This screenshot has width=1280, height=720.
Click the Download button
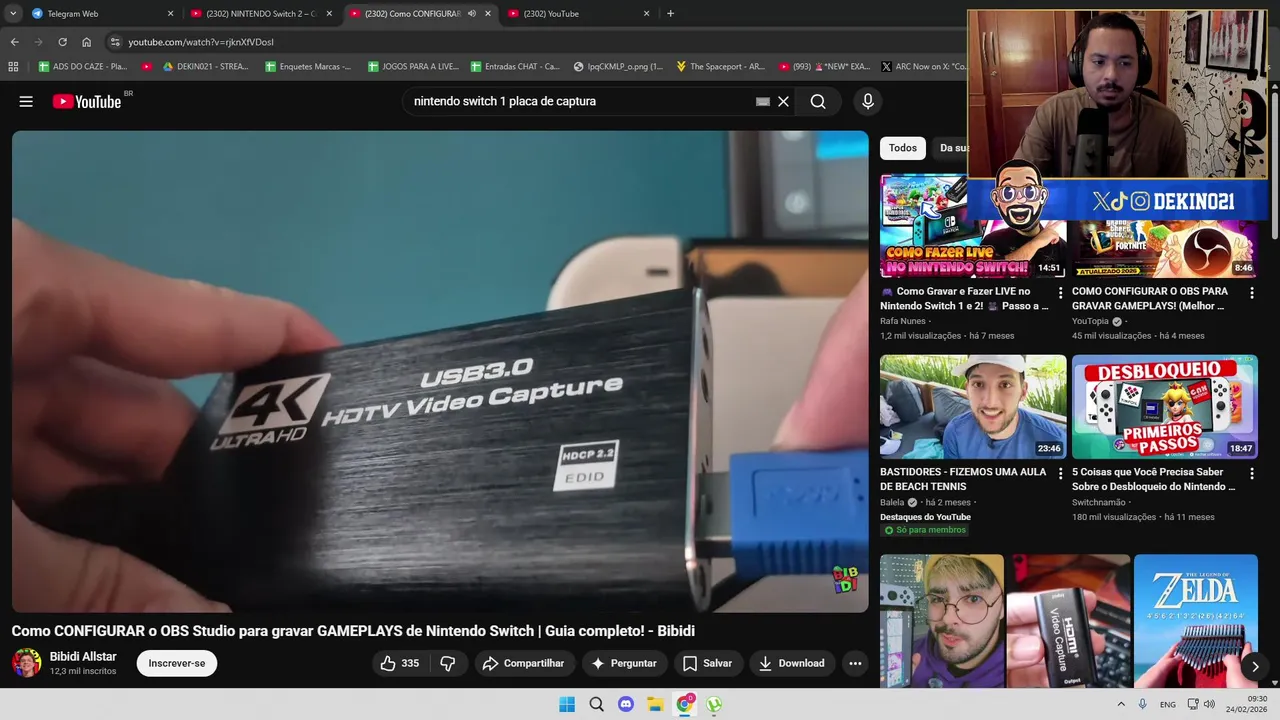coord(791,663)
